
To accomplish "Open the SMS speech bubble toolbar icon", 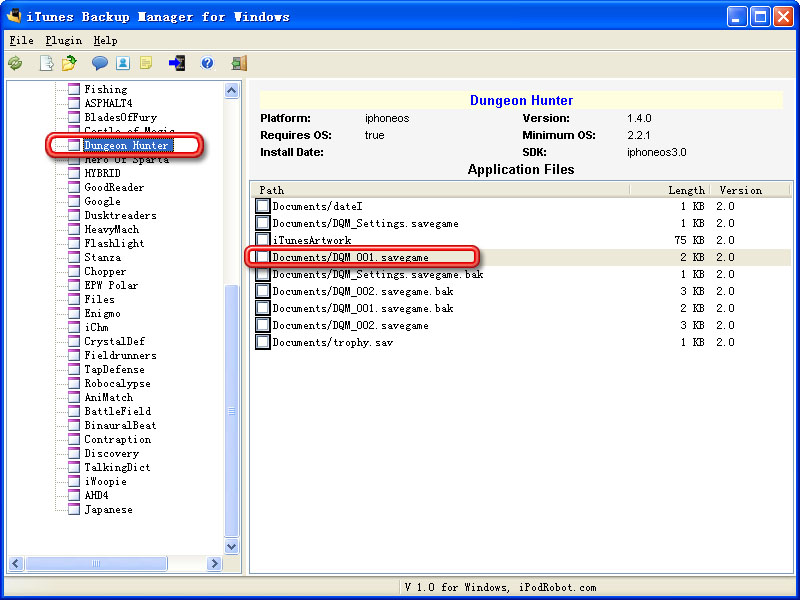I will 99,63.
